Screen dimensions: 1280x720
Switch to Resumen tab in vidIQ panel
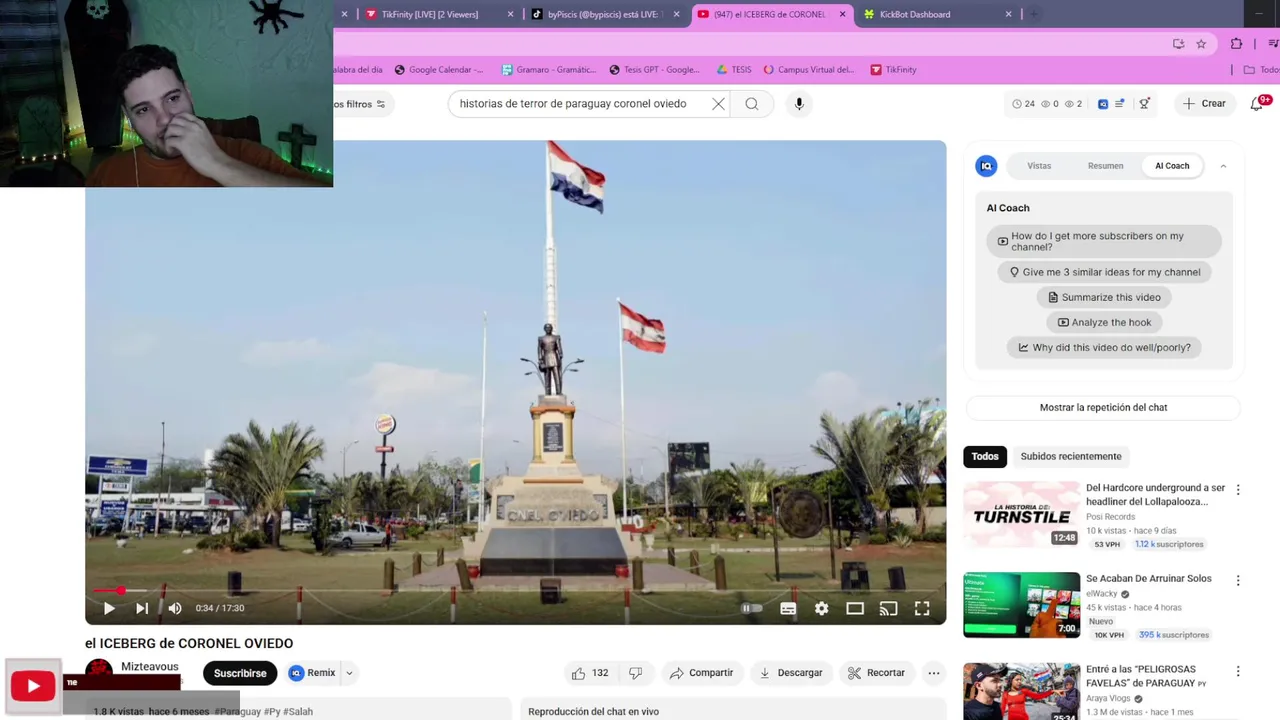pyautogui.click(x=1106, y=166)
